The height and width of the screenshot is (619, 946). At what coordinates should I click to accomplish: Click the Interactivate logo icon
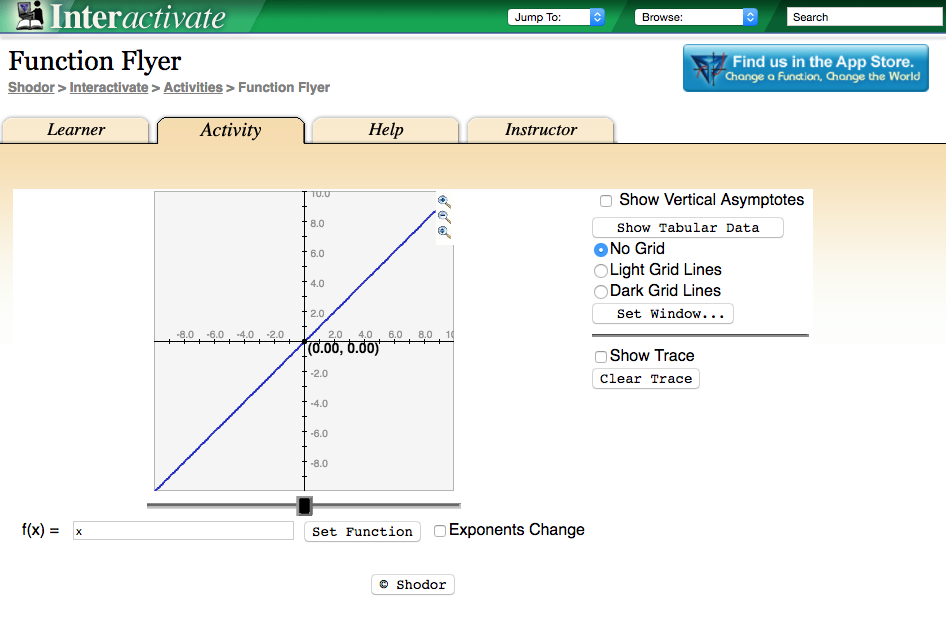[x=30, y=16]
